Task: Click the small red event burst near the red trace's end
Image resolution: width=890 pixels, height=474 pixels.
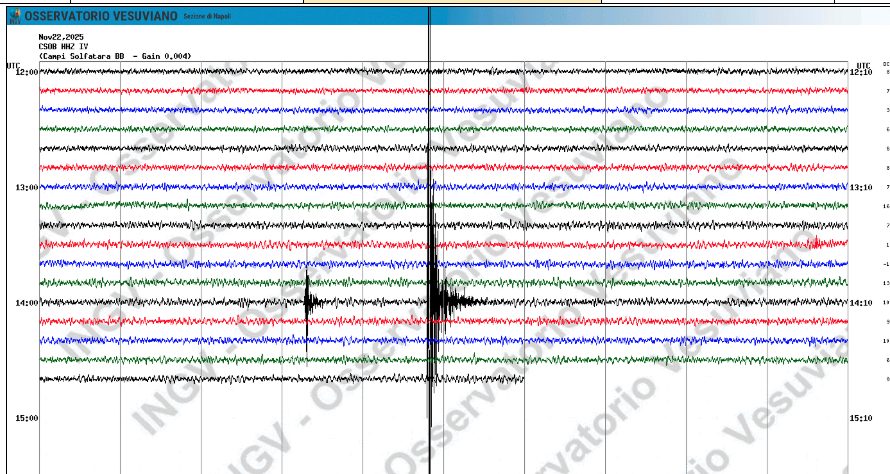Action: click(x=816, y=244)
